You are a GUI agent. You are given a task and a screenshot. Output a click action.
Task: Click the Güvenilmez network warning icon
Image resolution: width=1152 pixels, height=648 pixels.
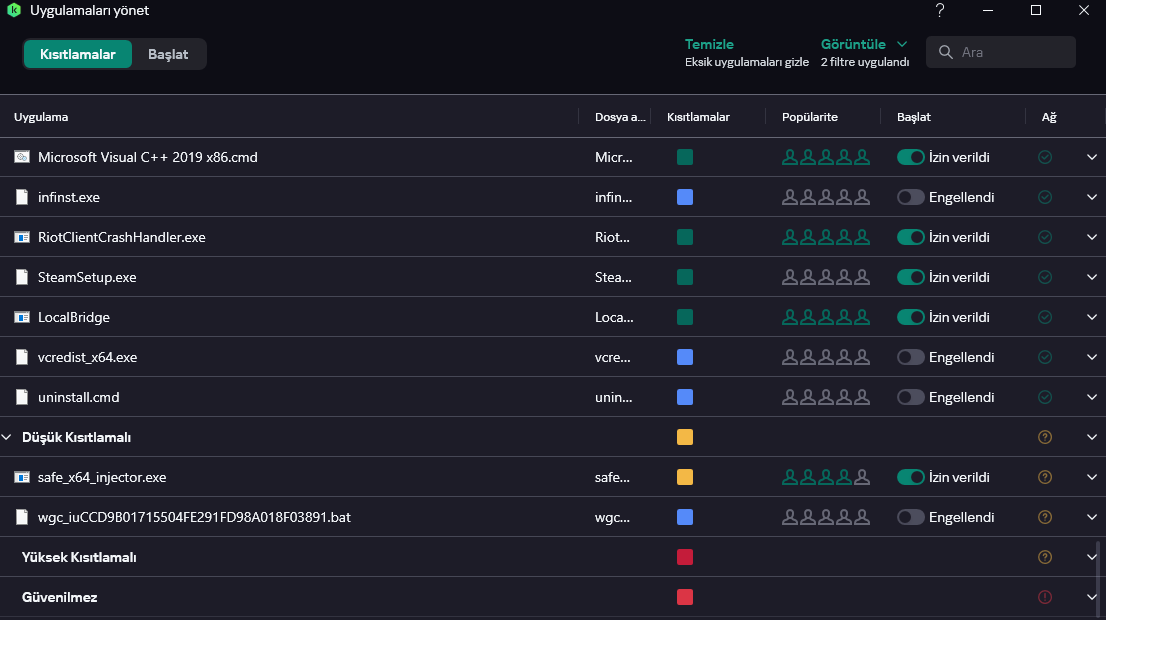click(x=1045, y=597)
